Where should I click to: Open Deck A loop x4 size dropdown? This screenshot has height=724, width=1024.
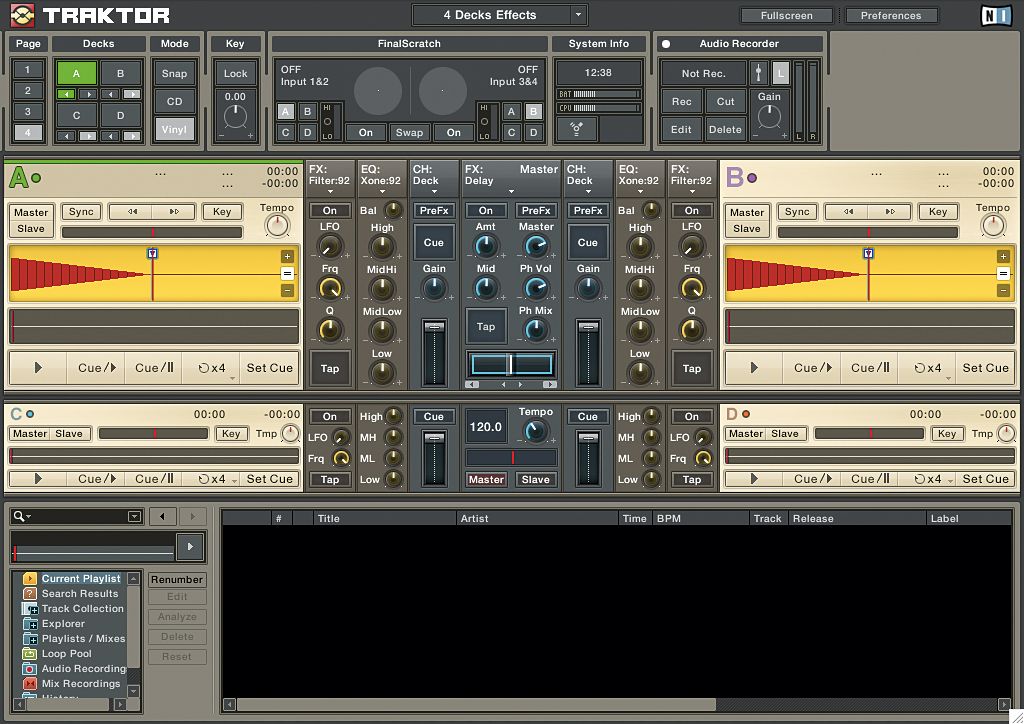pyautogui.click(x=232, y=378)
